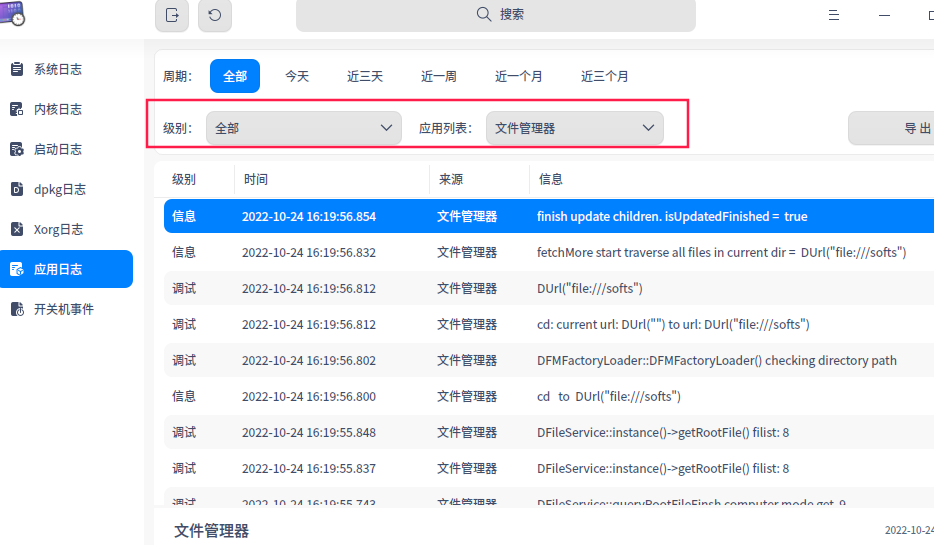
Task: Select log row 'cd to DUrl'
Action: pyautogui.click(x=549, y=396)
